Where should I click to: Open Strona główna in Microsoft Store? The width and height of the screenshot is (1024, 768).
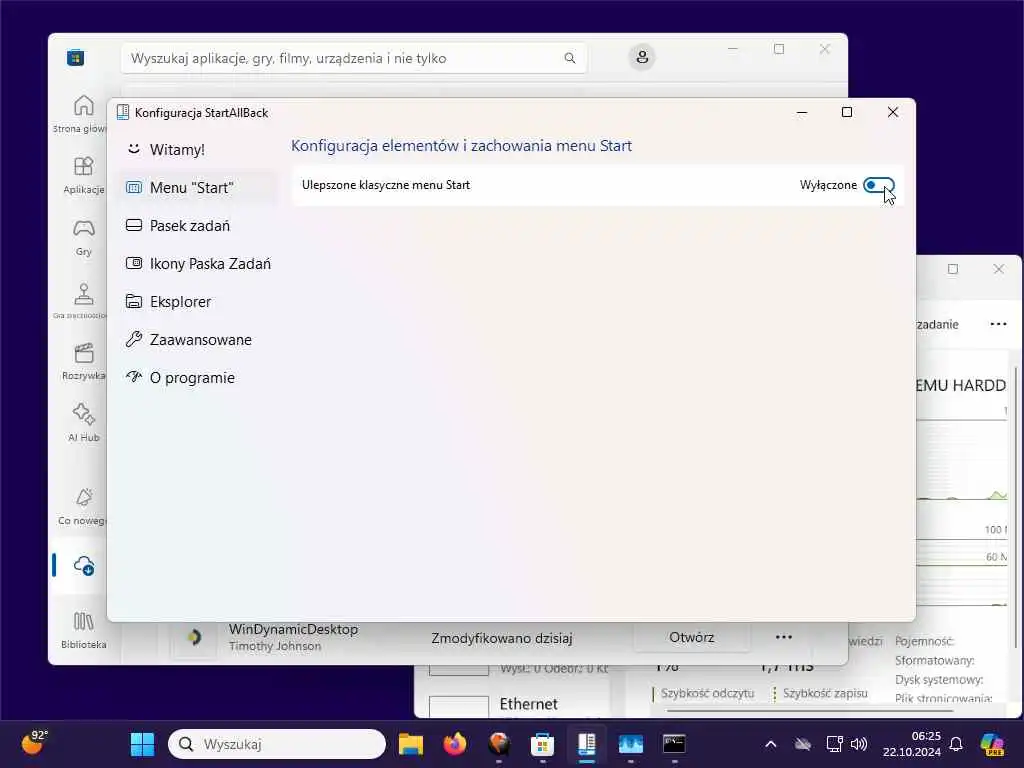[81, 114]
